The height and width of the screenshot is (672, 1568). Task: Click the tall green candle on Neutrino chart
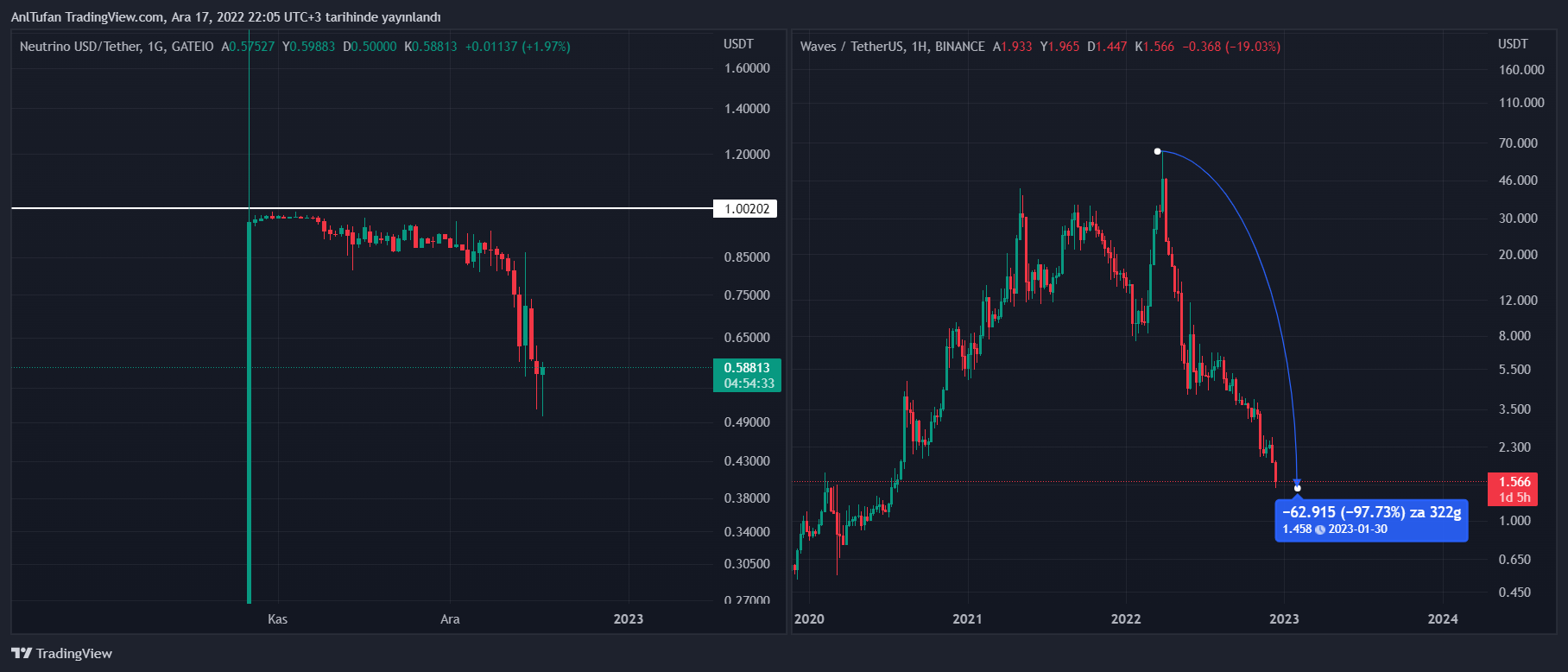point(250,415)
